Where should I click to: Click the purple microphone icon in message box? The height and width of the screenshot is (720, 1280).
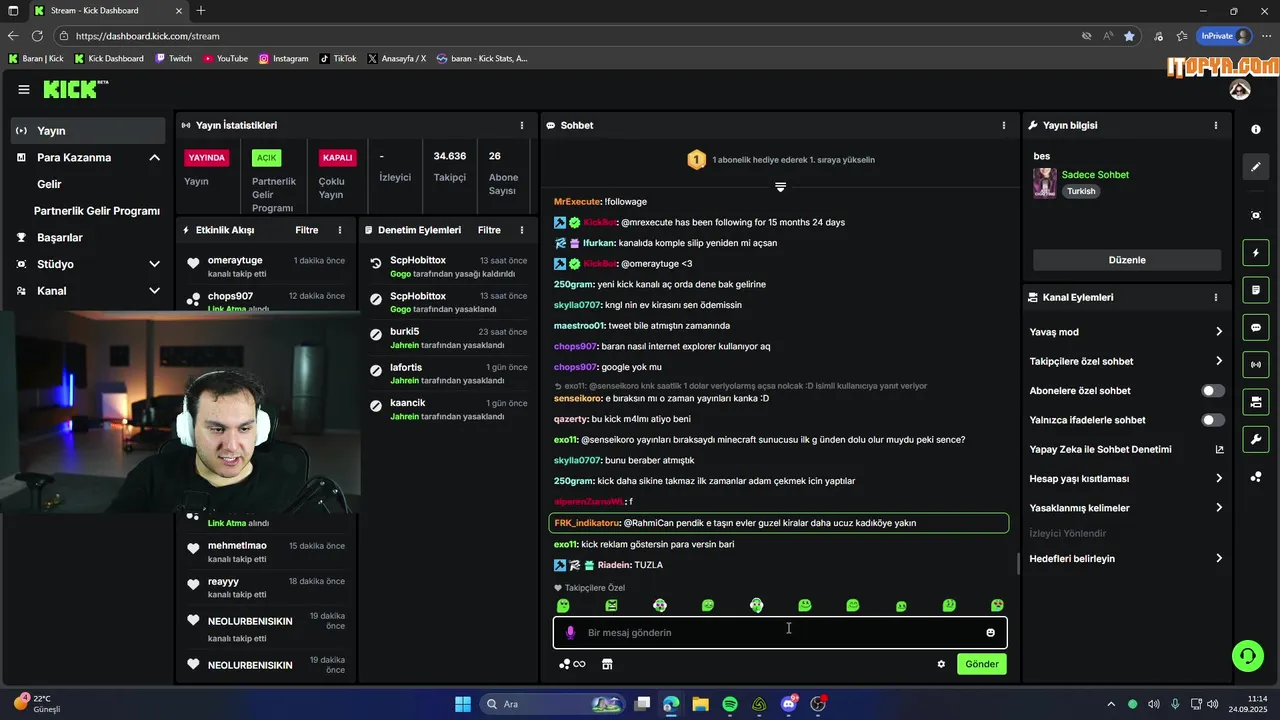point(571,632)
